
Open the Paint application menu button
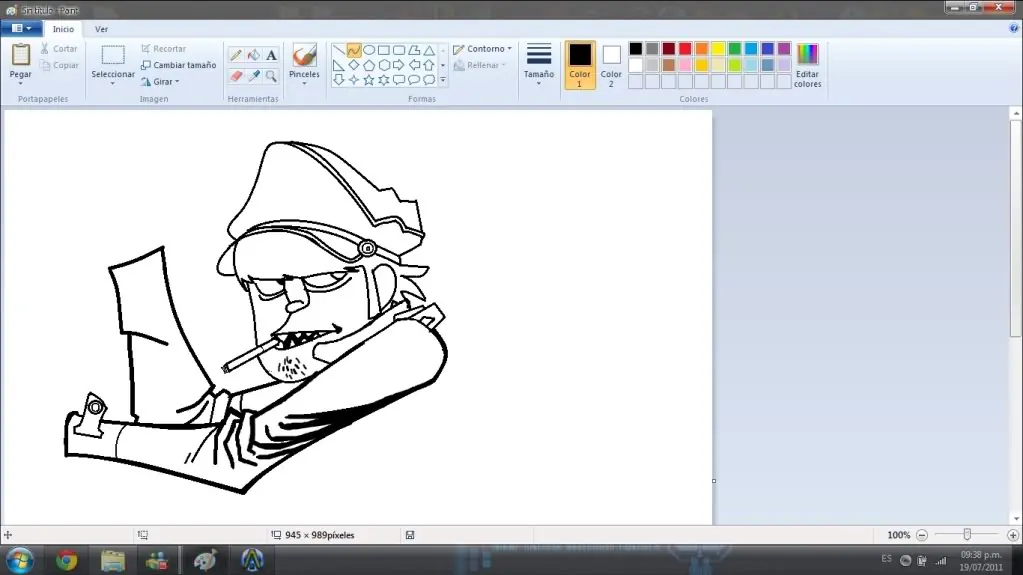coord(22,28)
